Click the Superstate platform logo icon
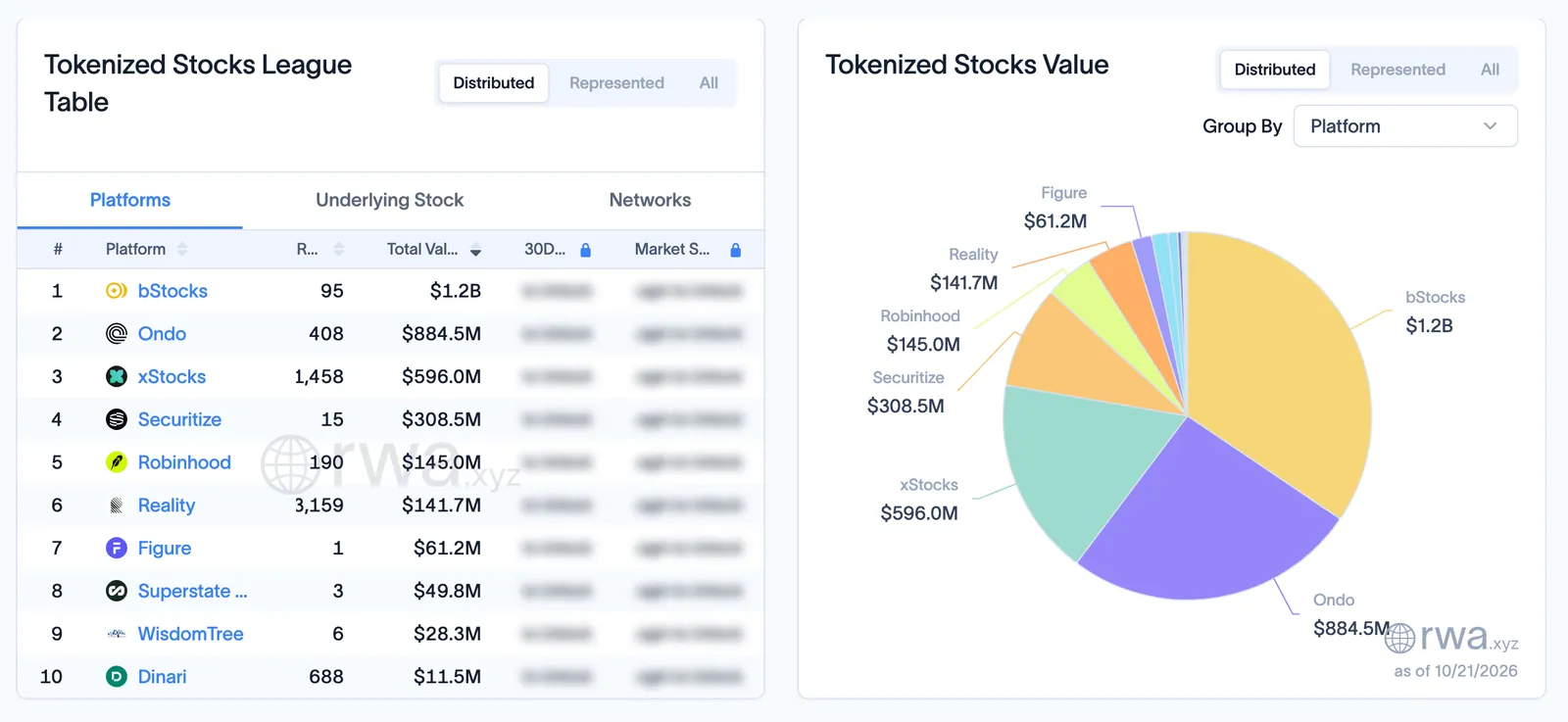This screenshot has height=722, width=1568. point(116,591)
